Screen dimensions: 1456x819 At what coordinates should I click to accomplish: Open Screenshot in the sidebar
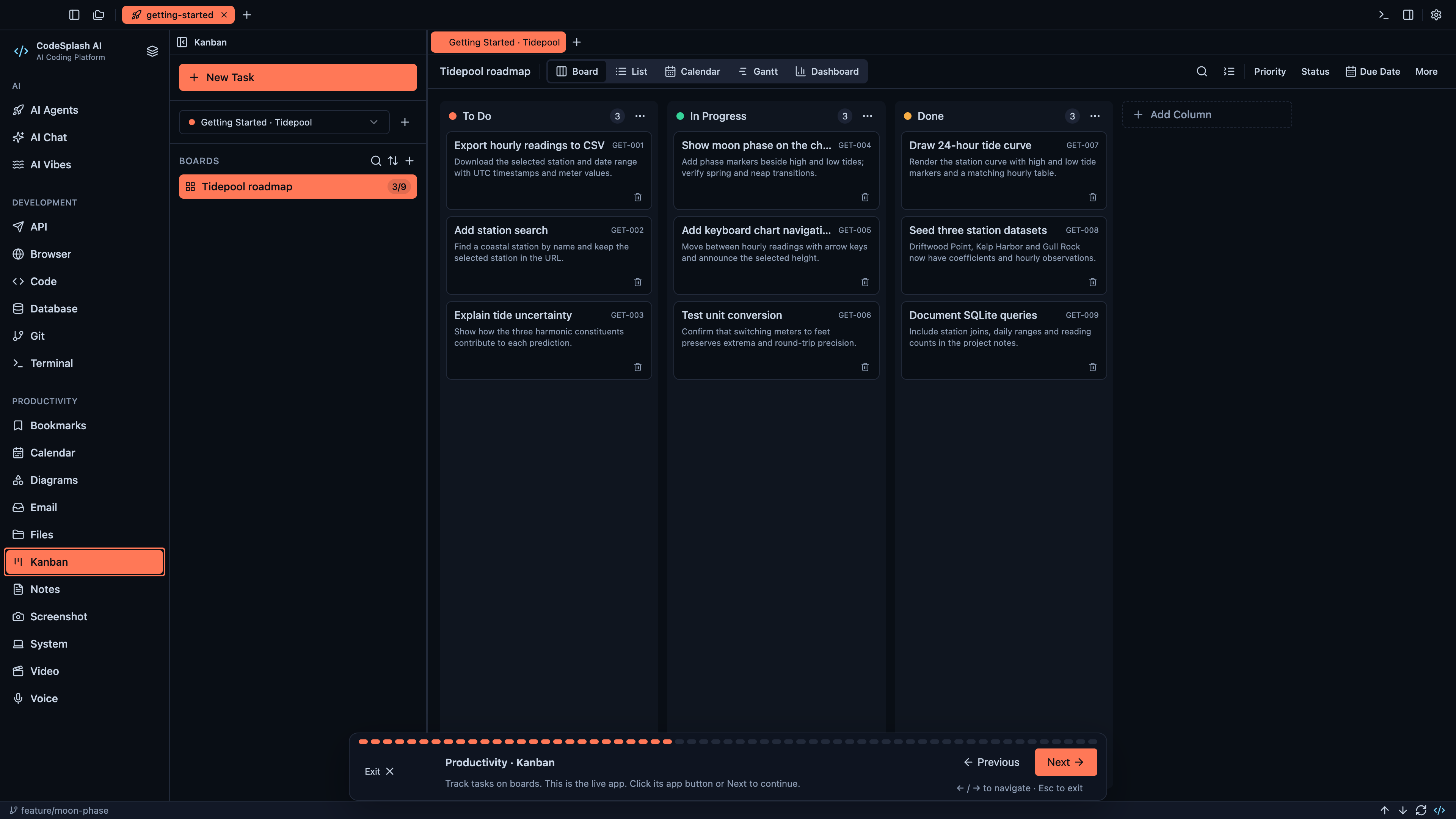click(84, 617)
